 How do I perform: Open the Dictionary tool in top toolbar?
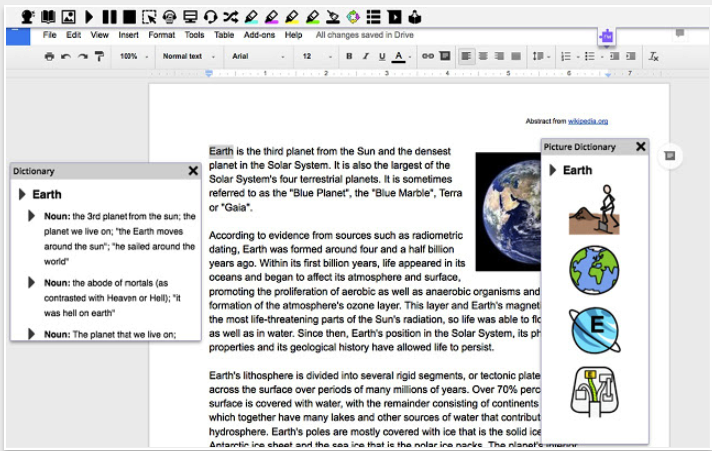(x=48, y=16)
